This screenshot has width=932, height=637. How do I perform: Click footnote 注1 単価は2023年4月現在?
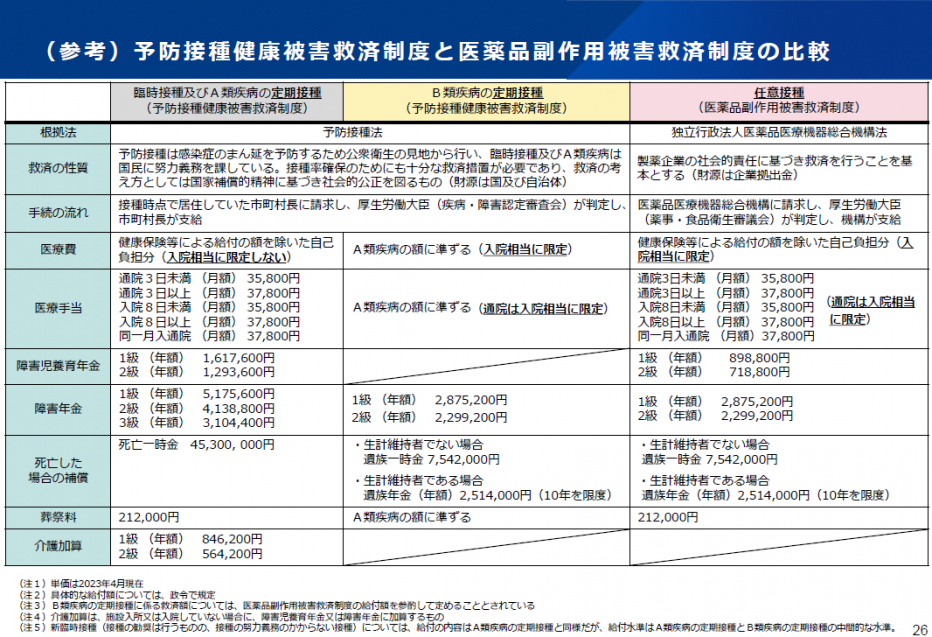(81, 584)
